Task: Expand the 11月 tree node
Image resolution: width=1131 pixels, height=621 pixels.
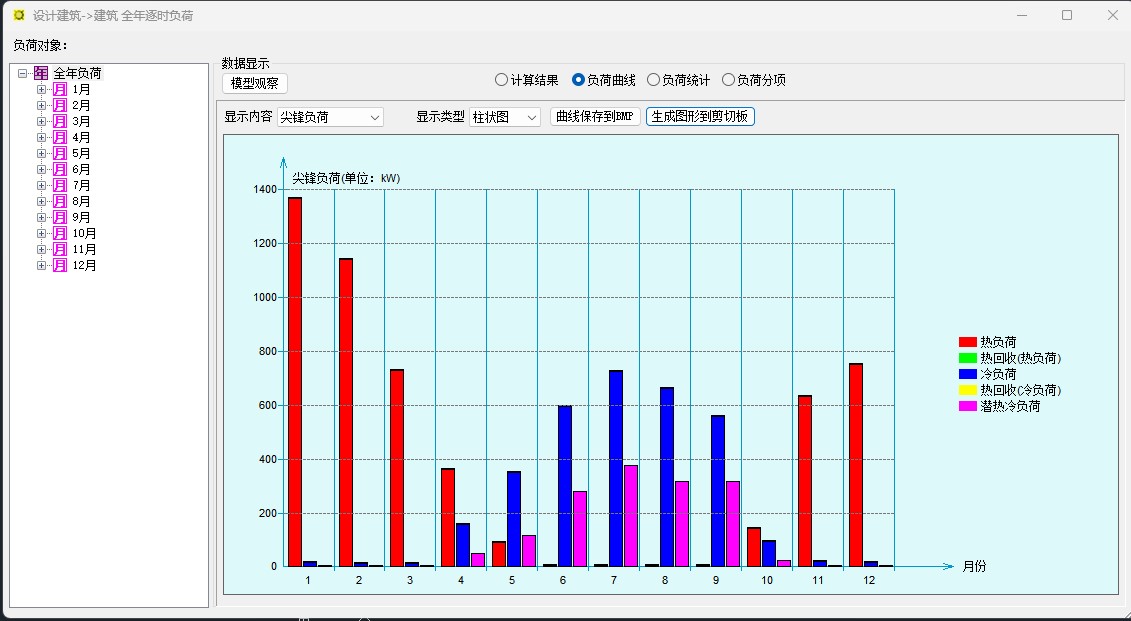Action: coord(41,250)
